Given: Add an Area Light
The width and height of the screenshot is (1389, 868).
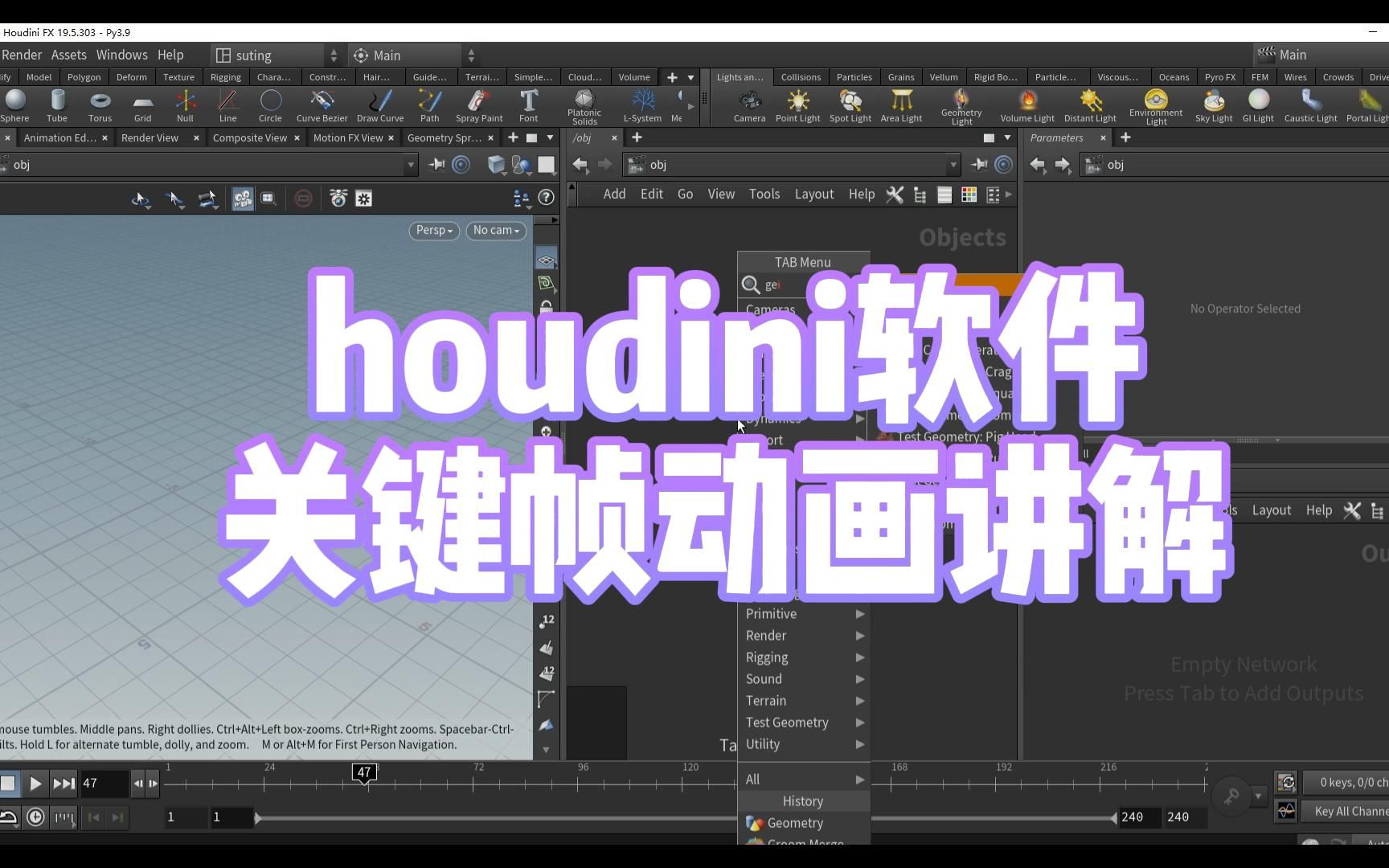Looking at the screenshot, I should 901,106.
